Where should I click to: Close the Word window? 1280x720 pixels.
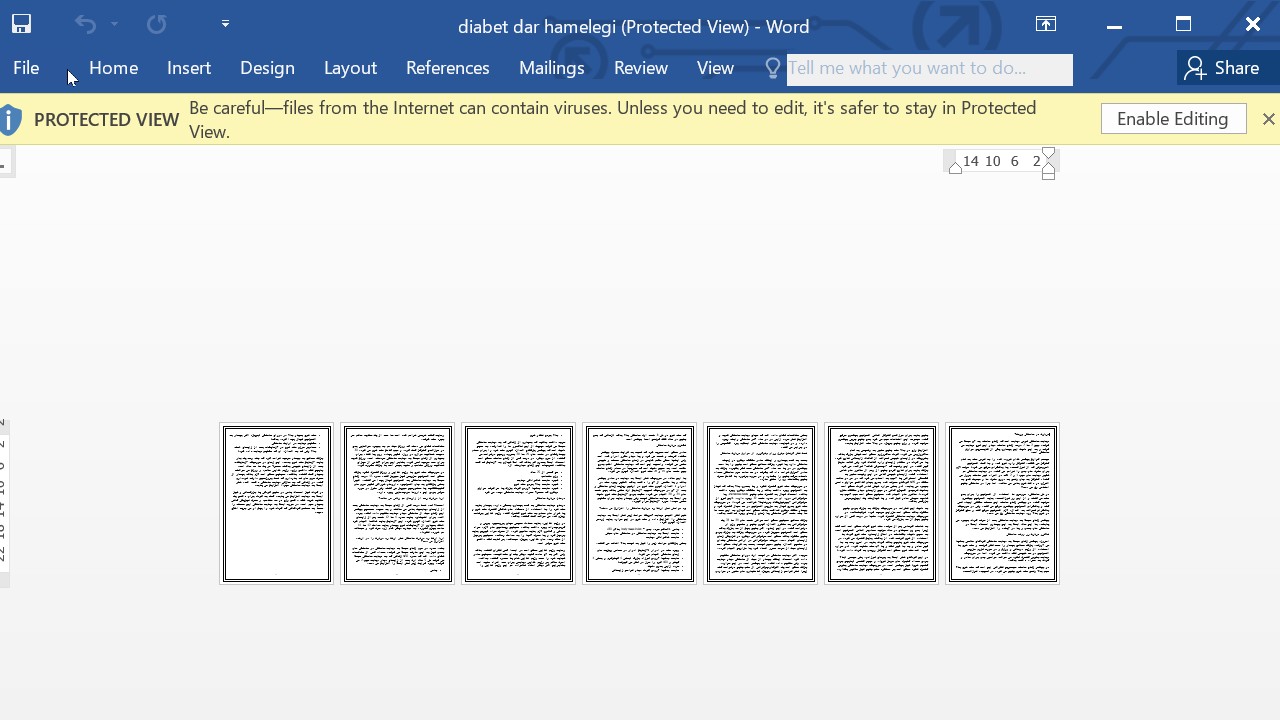click(1253, 25)
